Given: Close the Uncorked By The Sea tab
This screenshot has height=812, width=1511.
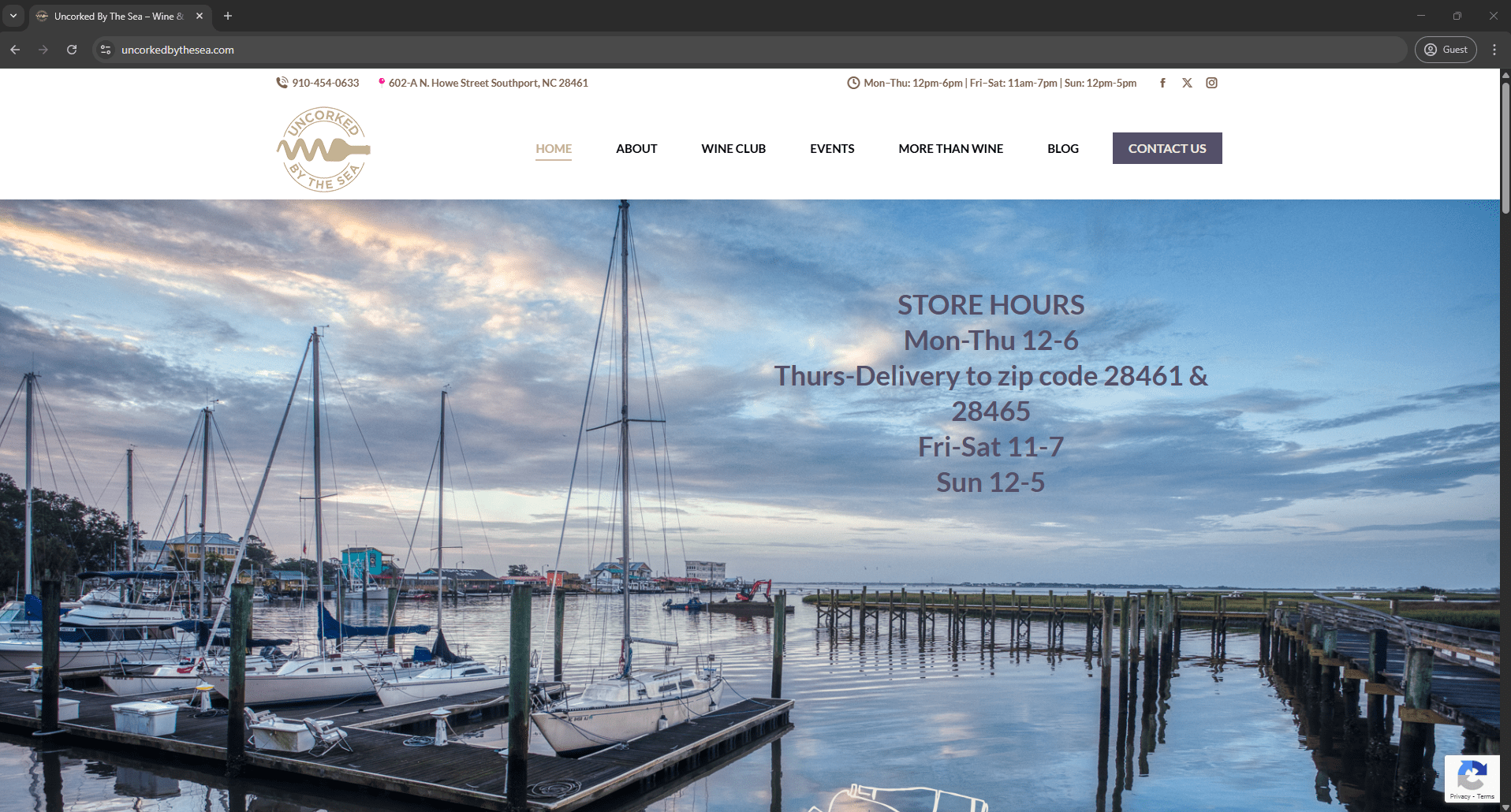Looking at the screenshot, I should (200, 16).
